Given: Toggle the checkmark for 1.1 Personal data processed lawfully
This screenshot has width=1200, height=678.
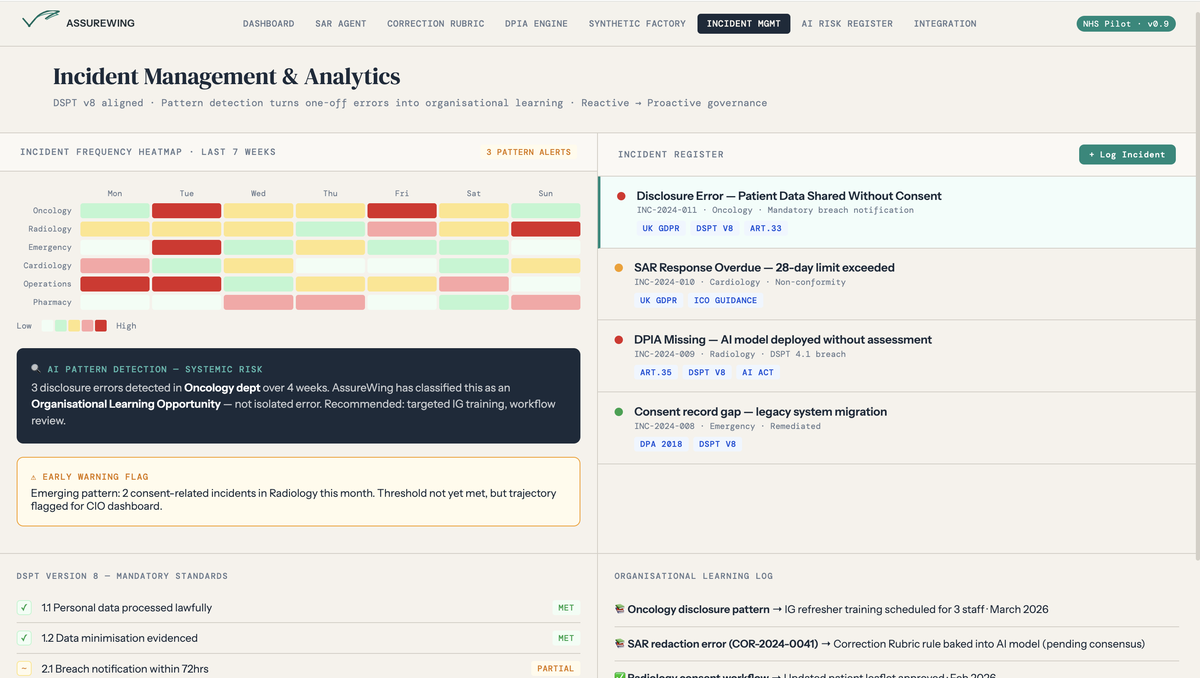Looking at the screenshot, I should [24, 608].
